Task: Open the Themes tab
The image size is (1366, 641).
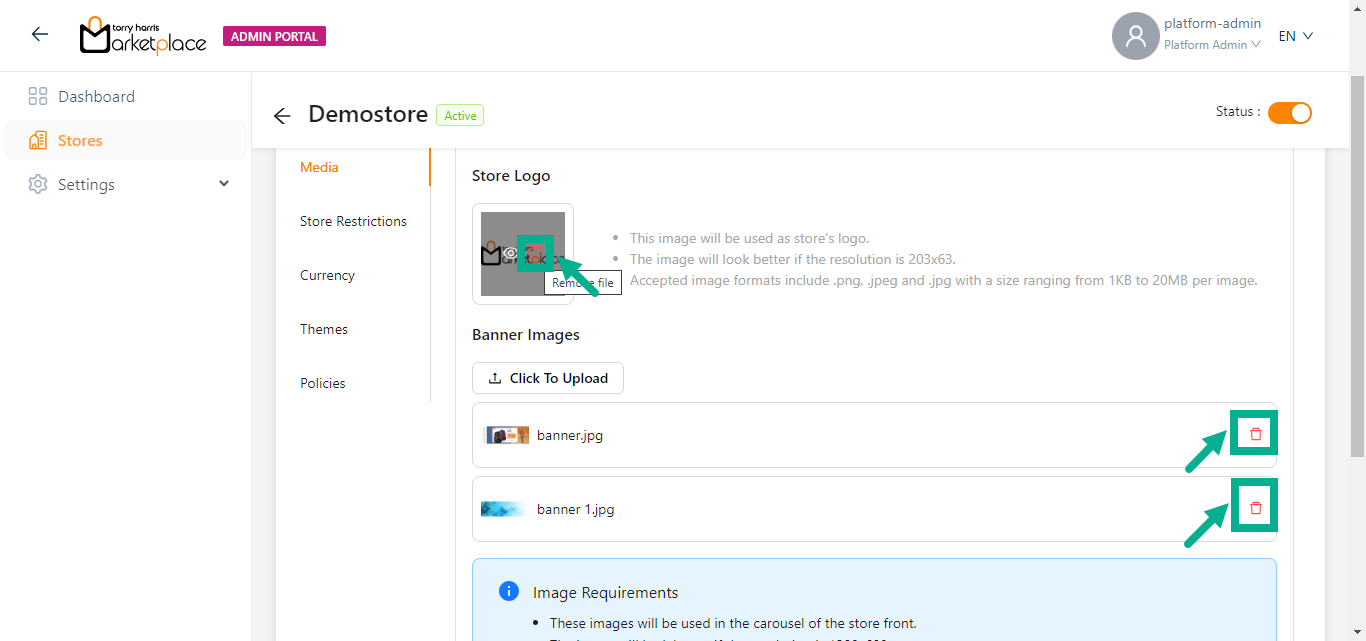Action: pos(324,329)
